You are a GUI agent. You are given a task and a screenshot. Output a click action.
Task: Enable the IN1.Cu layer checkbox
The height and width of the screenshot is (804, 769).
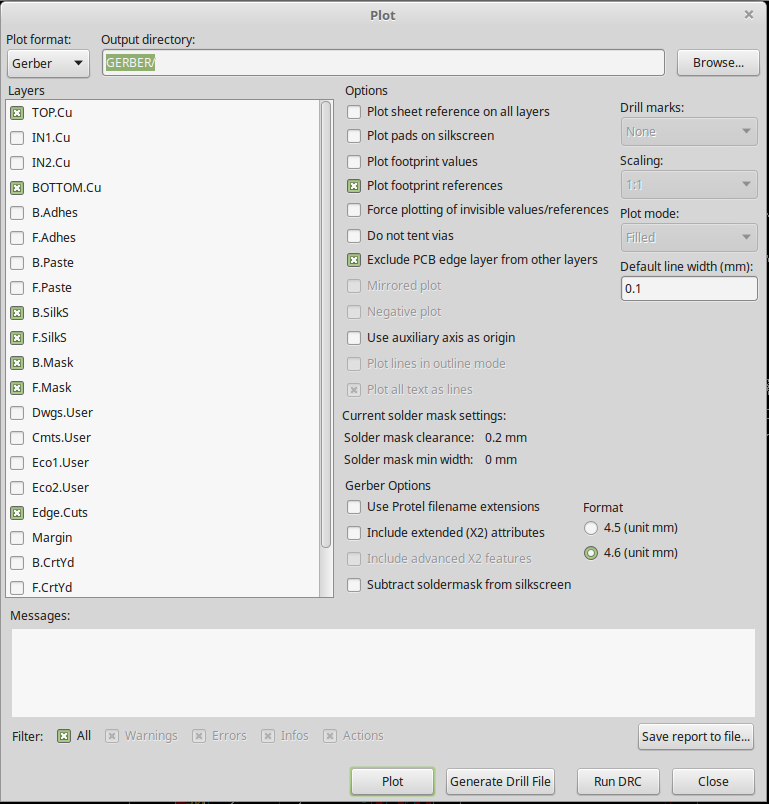tap(17, 138)
